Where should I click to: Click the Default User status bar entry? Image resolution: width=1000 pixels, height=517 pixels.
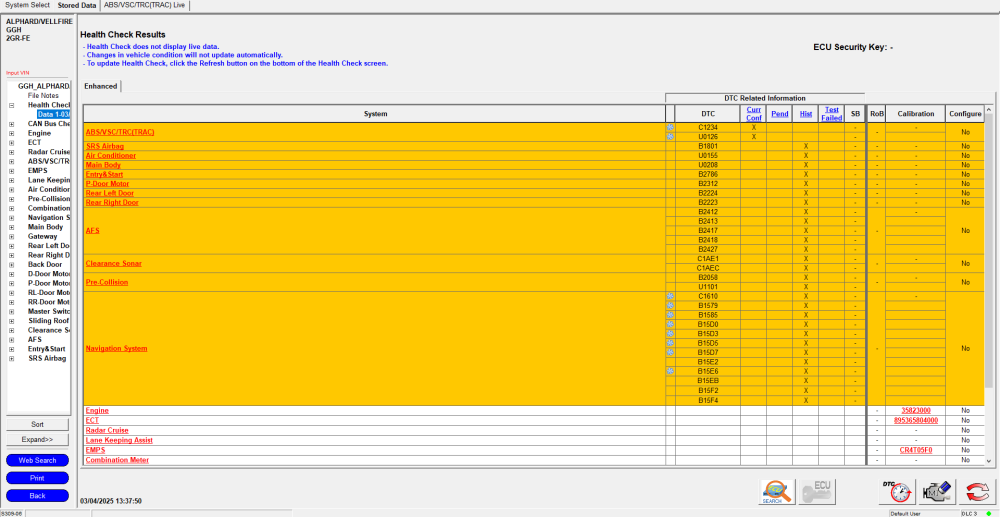click(906, 513)
